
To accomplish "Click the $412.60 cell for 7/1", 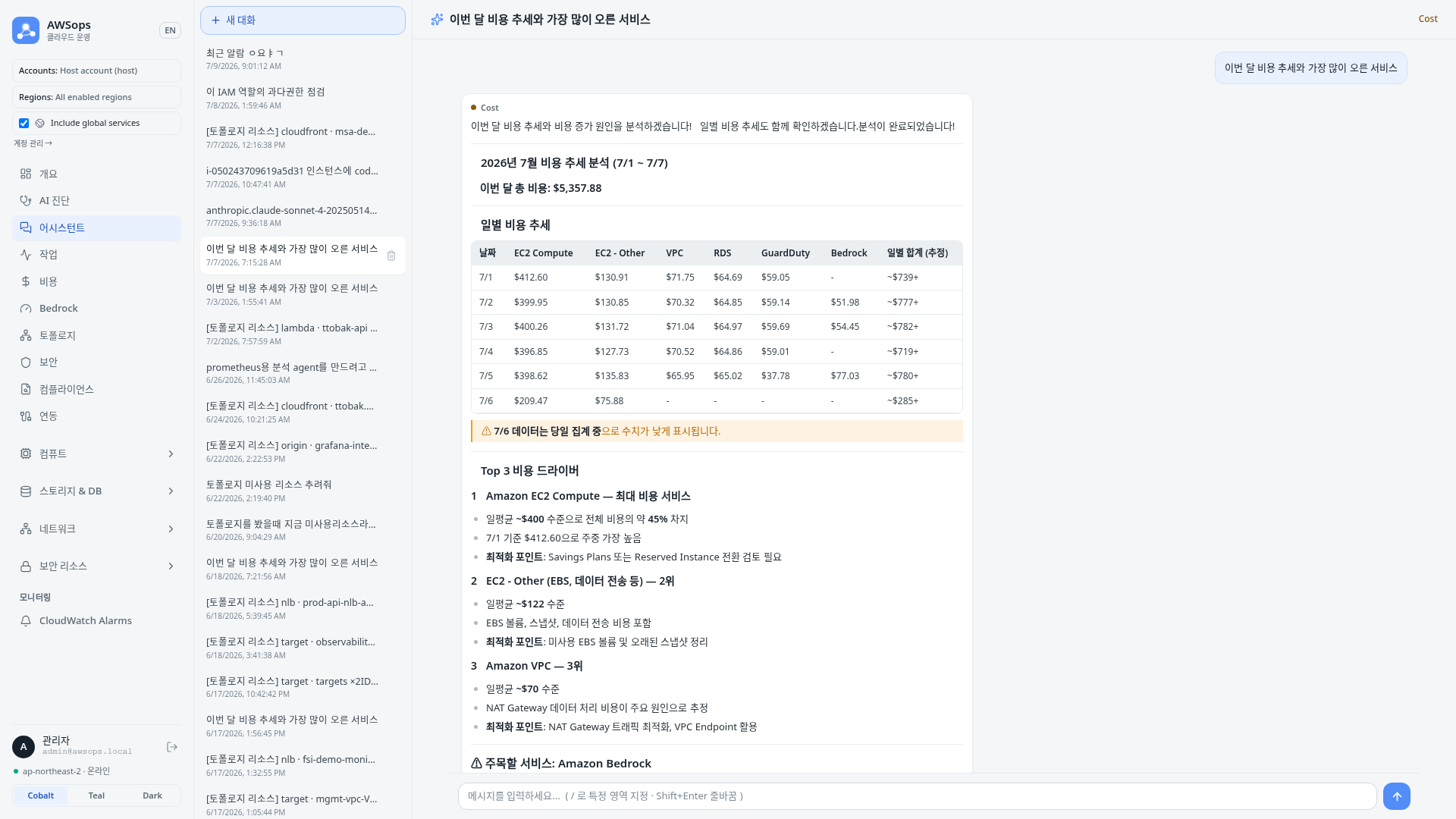I will (x=530, y=278).
